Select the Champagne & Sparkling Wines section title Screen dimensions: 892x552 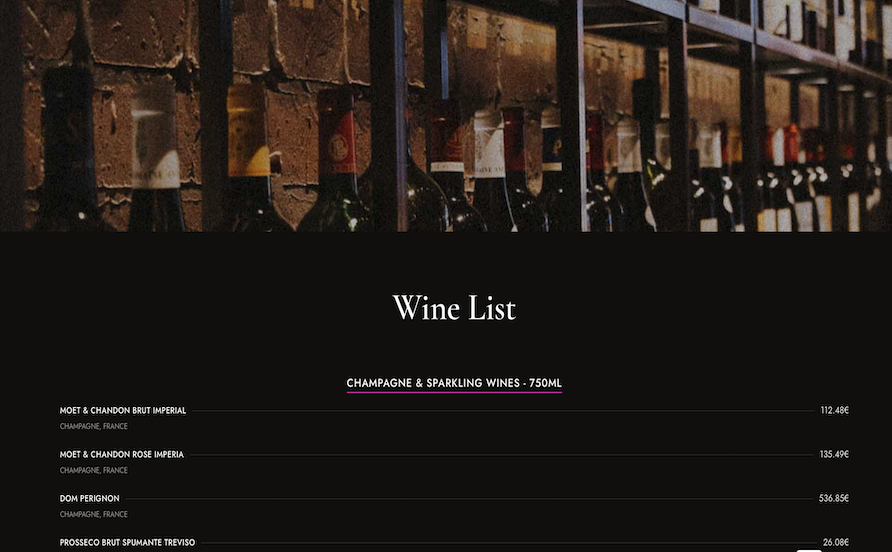pos(454,383)
